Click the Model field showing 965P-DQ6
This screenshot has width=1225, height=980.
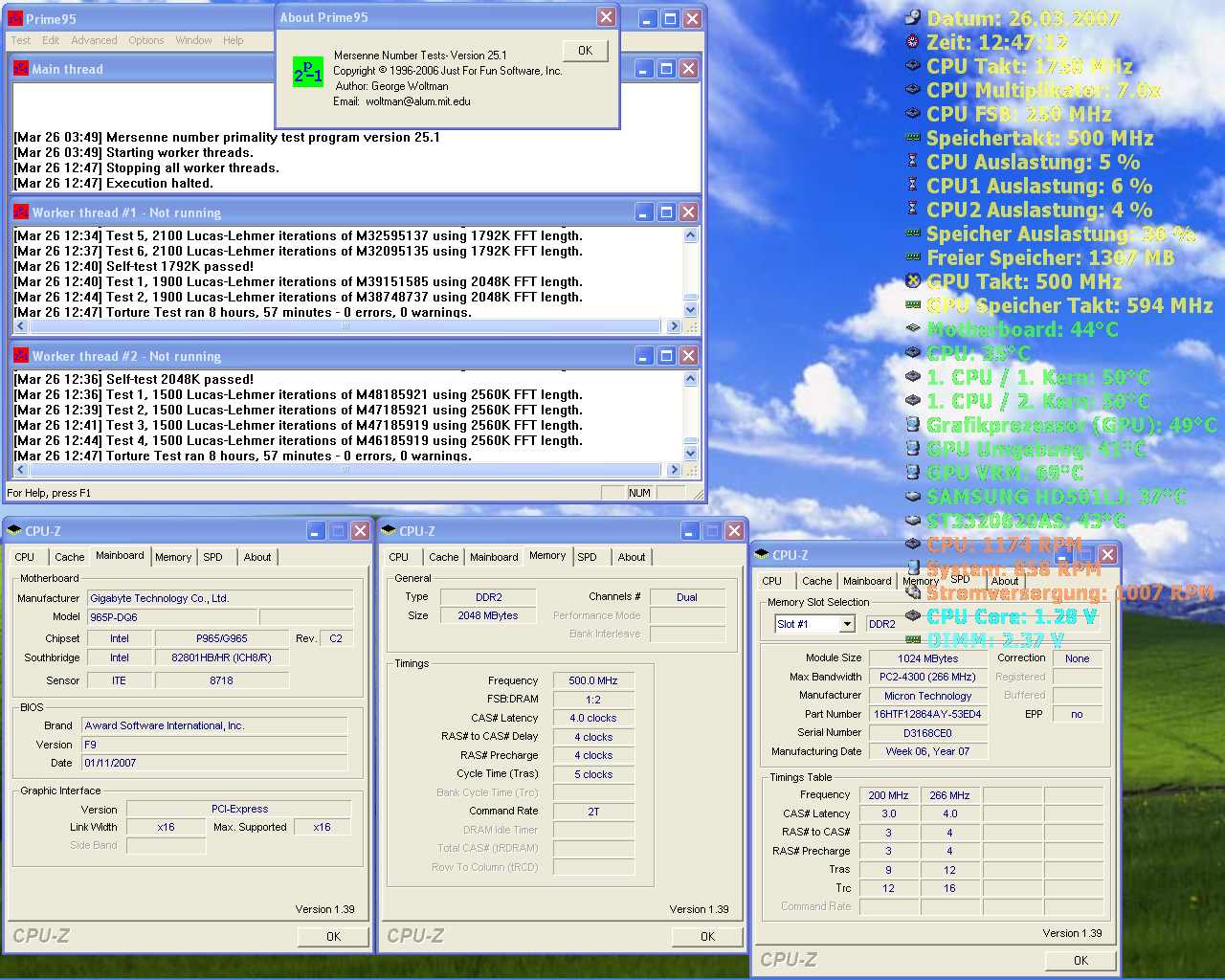[172, 617]
